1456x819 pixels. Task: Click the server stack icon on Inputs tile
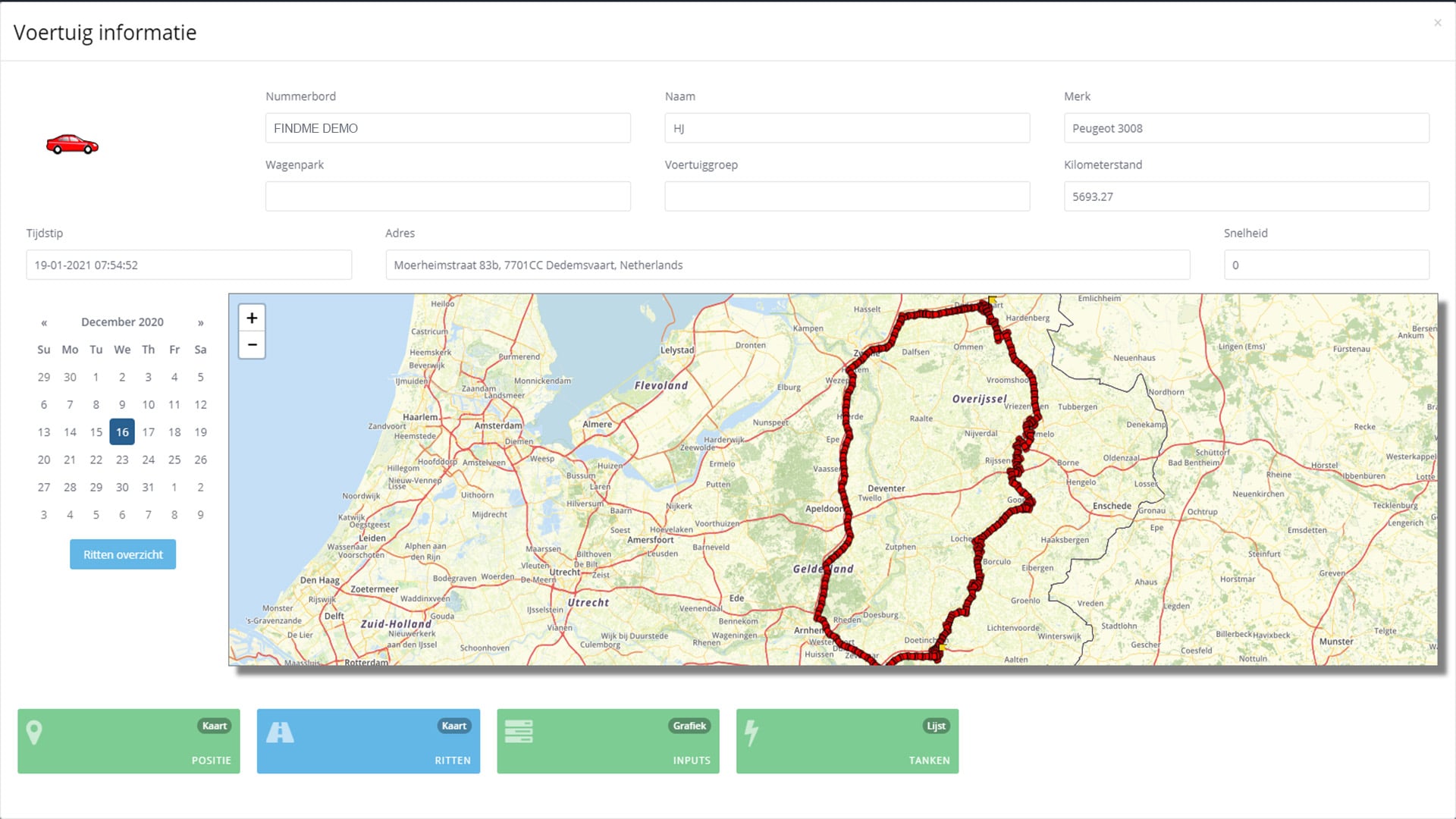pos(519,732)
